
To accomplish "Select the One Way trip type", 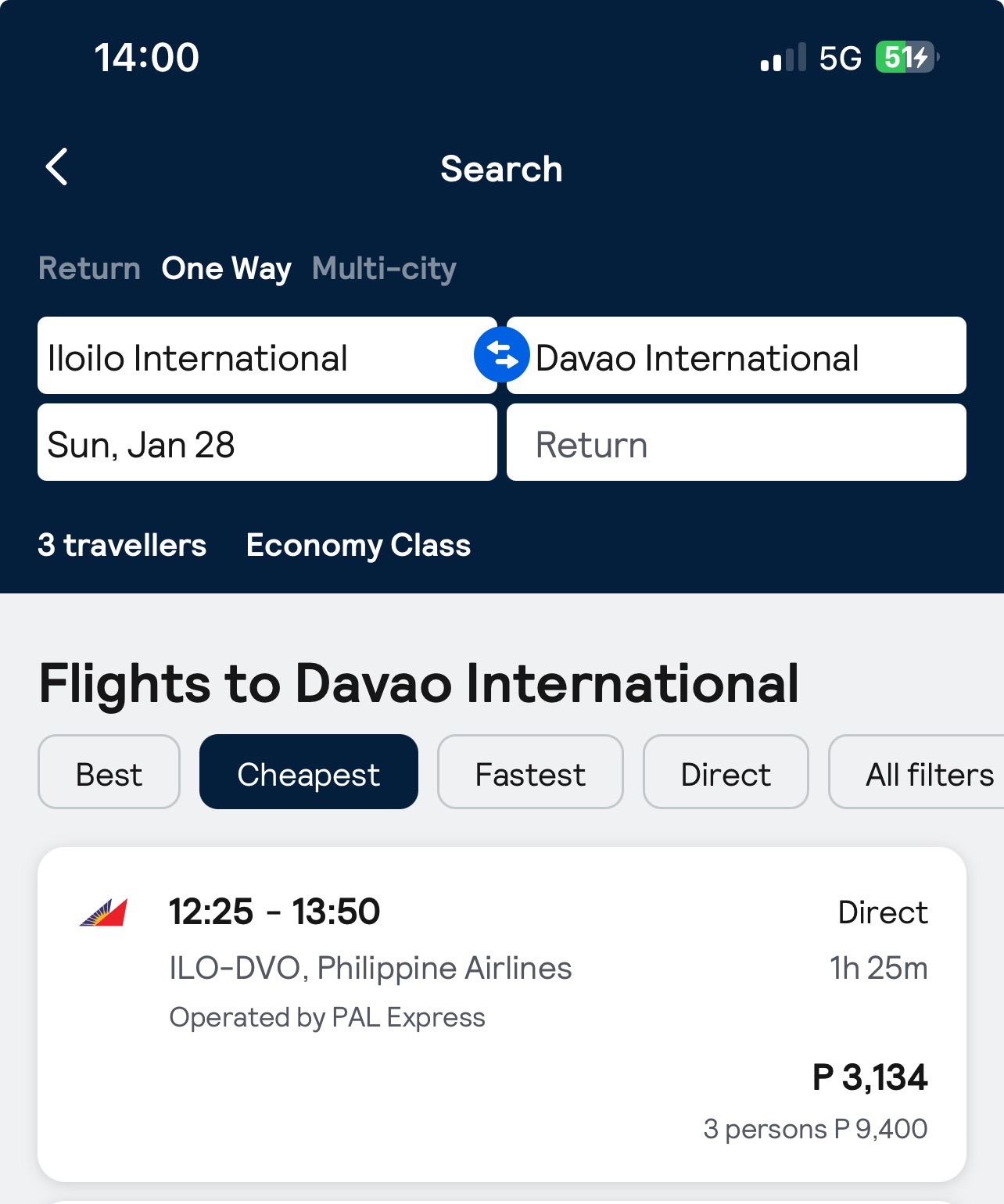I will [227, 268].
